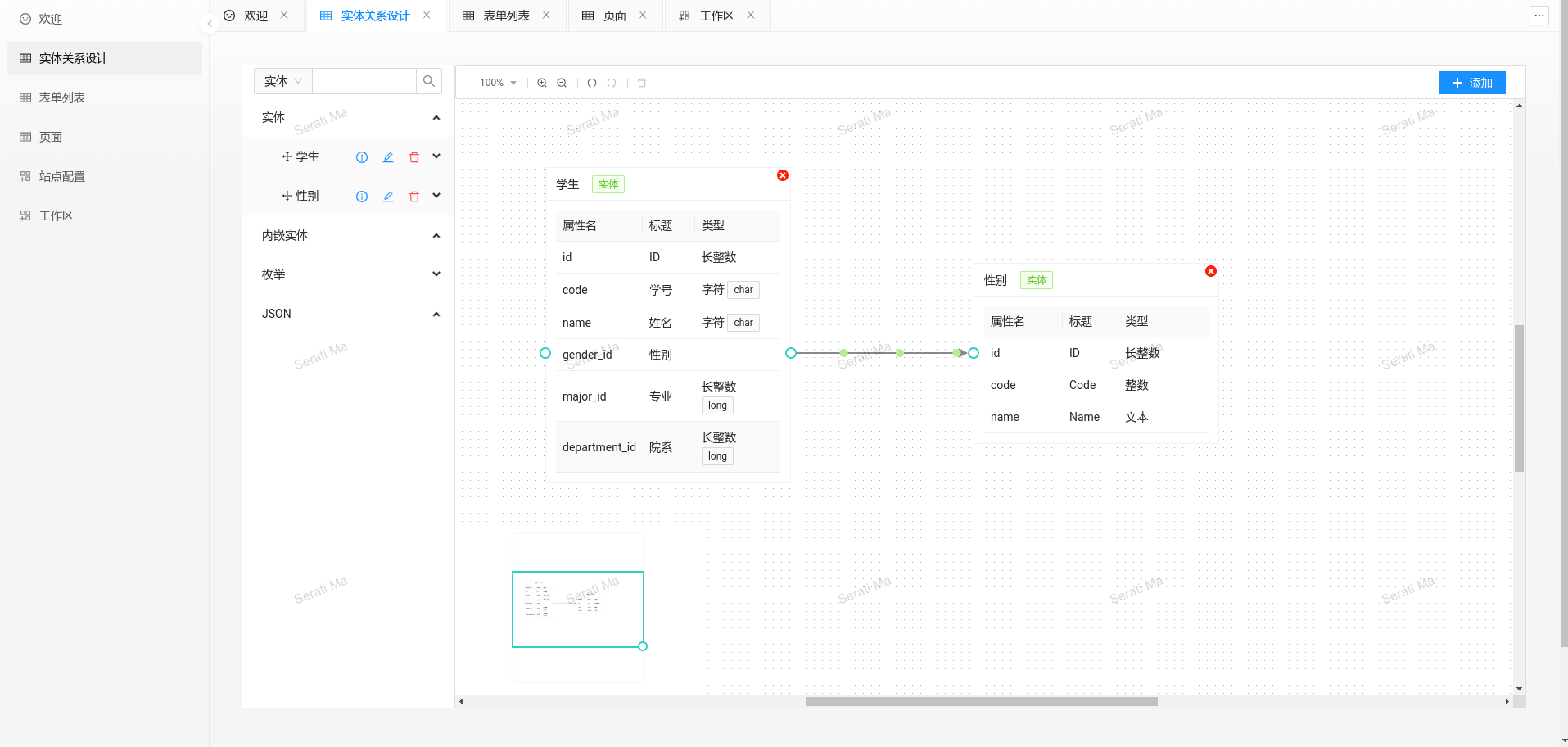The image size is (1568, 747).
Task: Click the 学生 node title
Action: 567,184
